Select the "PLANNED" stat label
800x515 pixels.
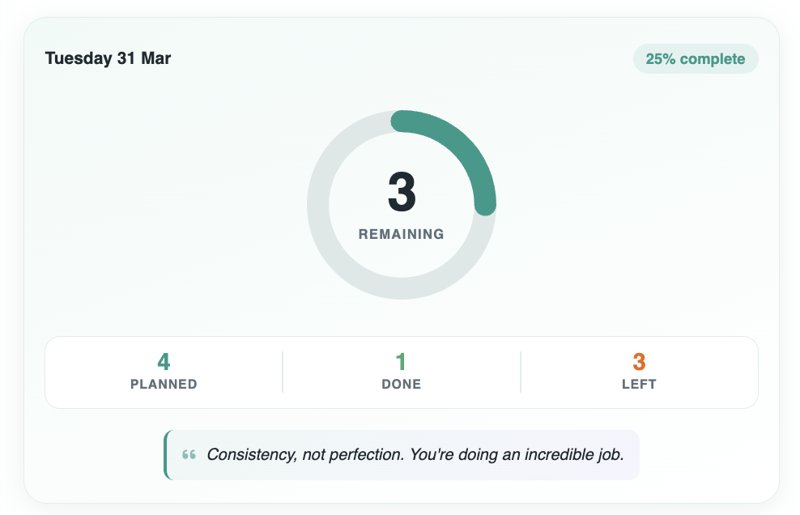pos(164,384)
